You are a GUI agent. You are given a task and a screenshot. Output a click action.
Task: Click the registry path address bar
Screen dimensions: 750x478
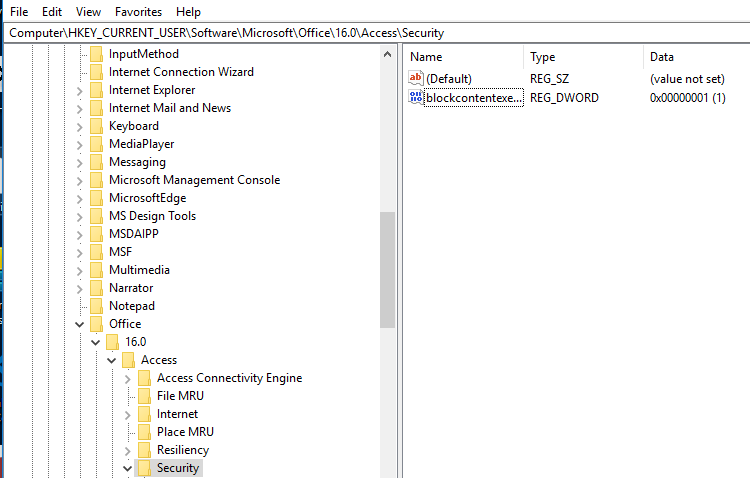(x=378, y=33)
